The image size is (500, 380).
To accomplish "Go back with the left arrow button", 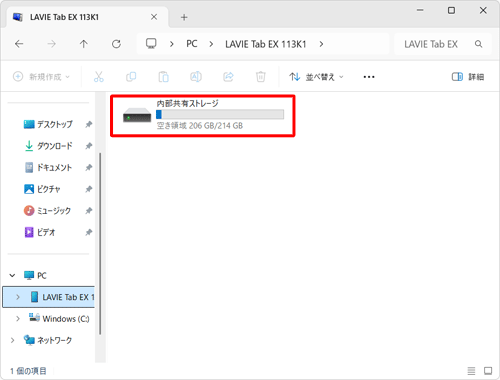I will (19, 44).
